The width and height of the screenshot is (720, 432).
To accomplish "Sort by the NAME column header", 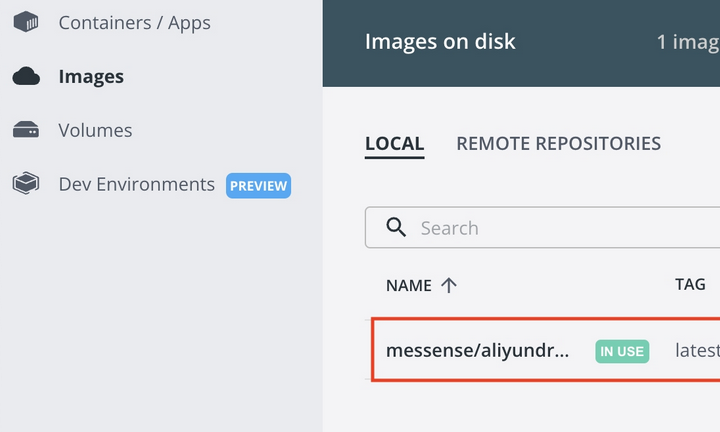I will coord(409,286).
